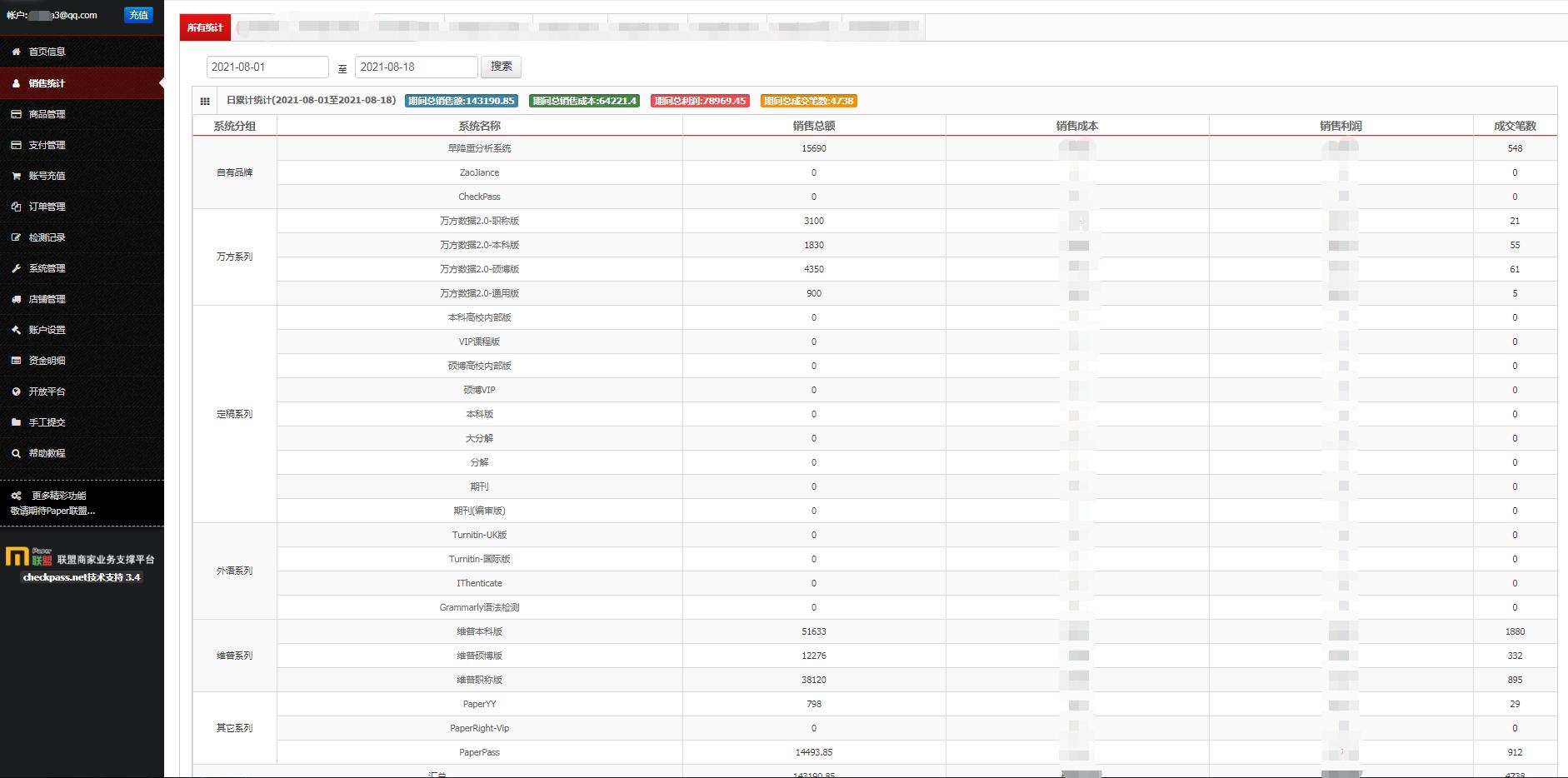Click the wrench icon beside 系统管理
Screen dimensions: 1568x778
[16, 268]
